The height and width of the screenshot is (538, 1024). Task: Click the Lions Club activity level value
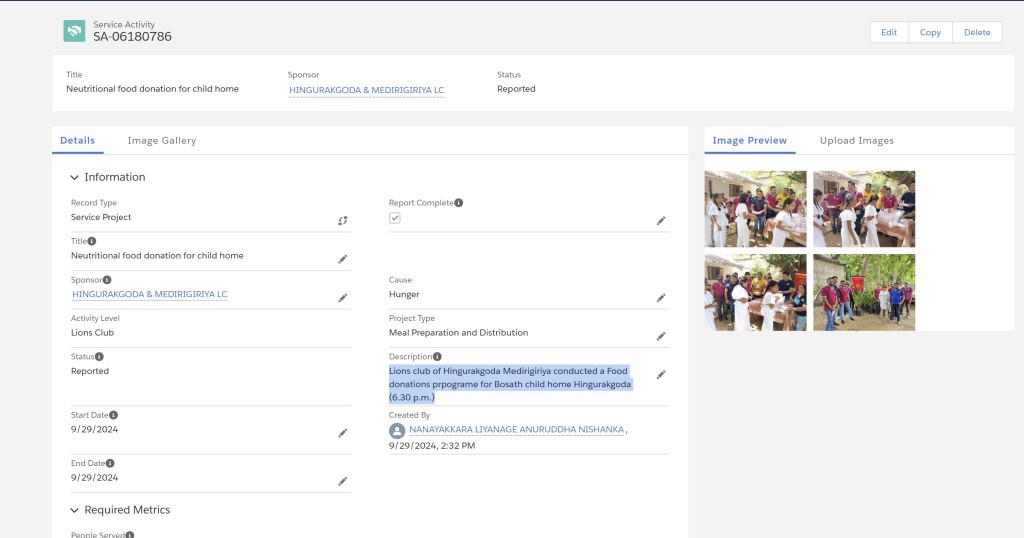tap(92, 333)
